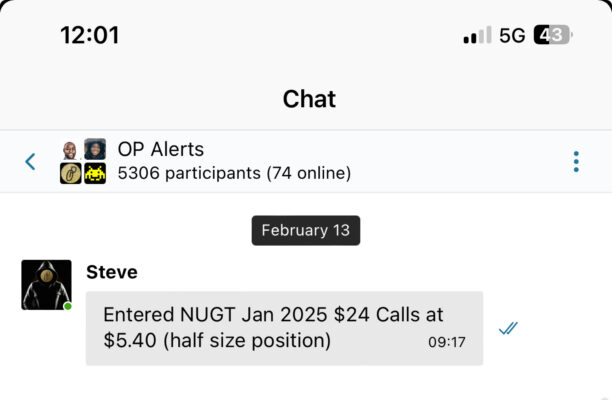The width and height of the screenshot is (612, 400).
Task: Click the February 13 date badge
Action: 305,230
